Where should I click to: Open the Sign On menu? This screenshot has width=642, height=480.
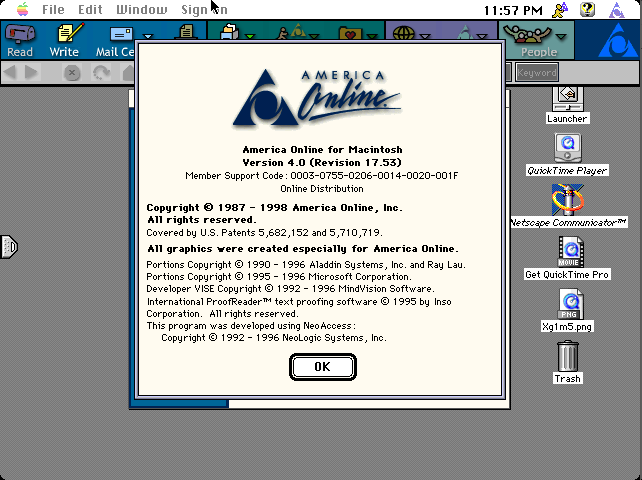tap(204, 9)
